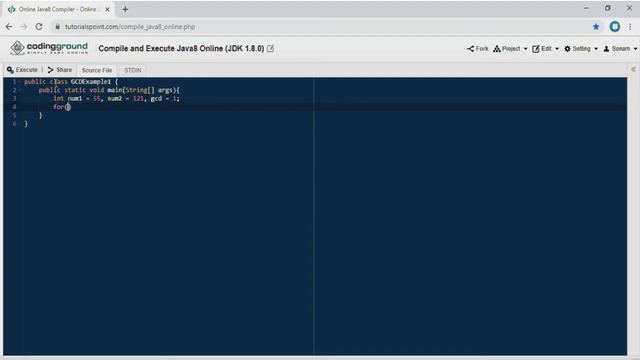Viewport: 640px width, 360px height.
Task: Click Execute to run the code
Action: 22,70
